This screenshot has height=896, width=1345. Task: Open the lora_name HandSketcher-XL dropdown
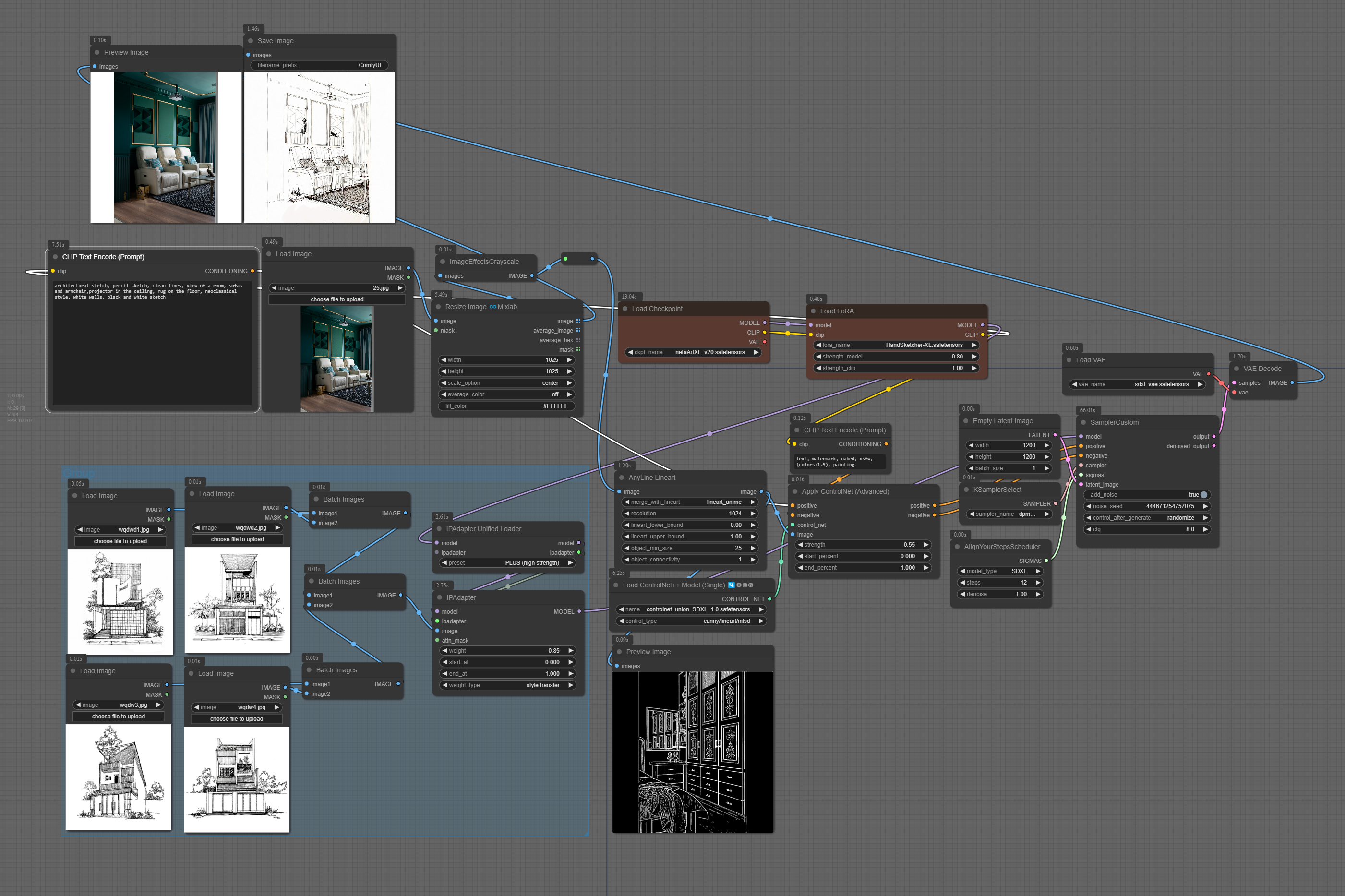(x=895, y=345)
